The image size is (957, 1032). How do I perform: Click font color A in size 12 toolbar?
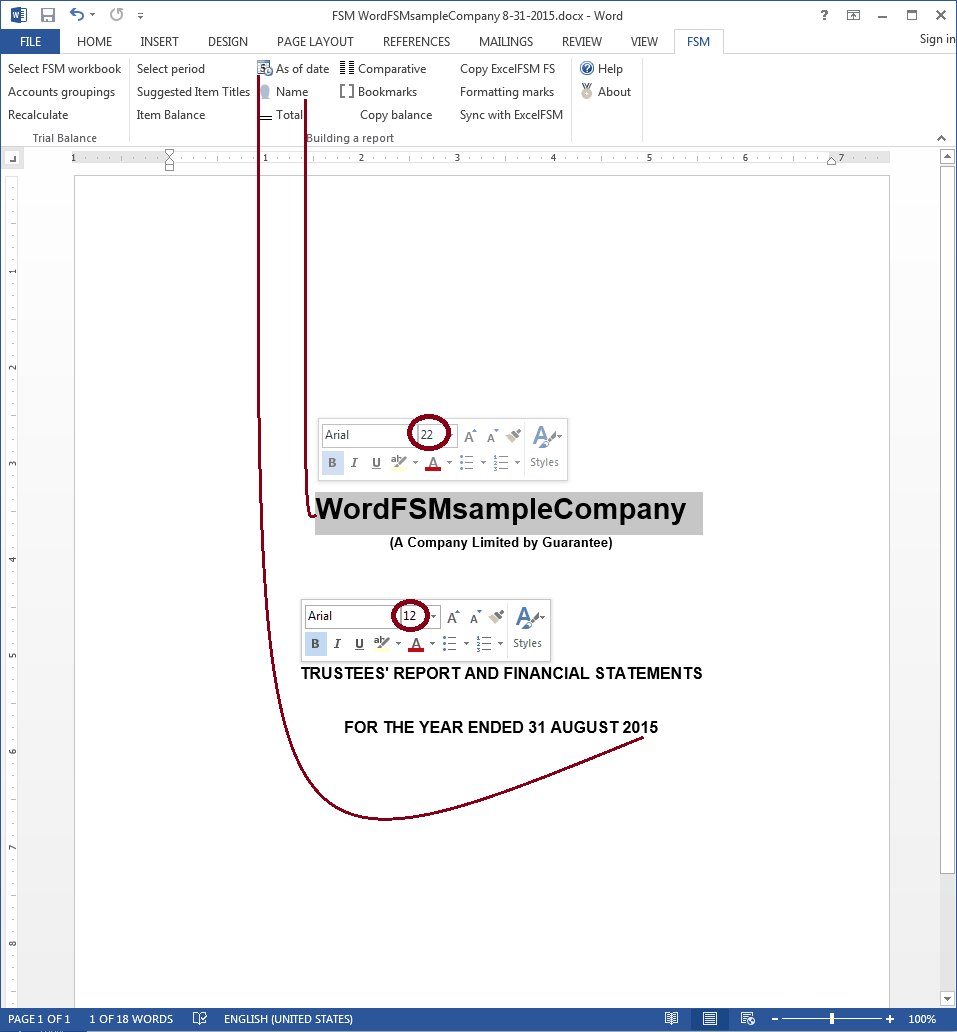(416, 644)
